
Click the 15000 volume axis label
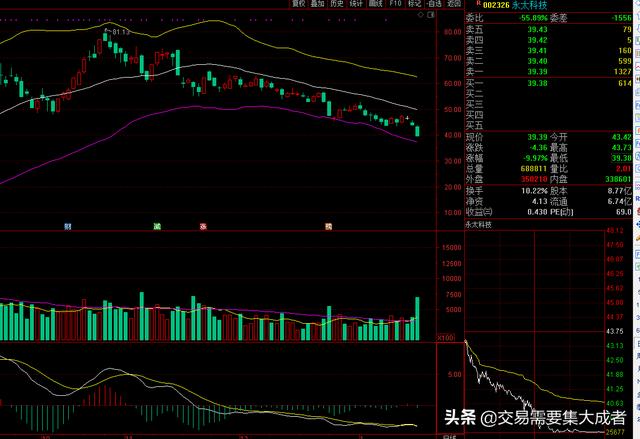(x=451, y=248)
